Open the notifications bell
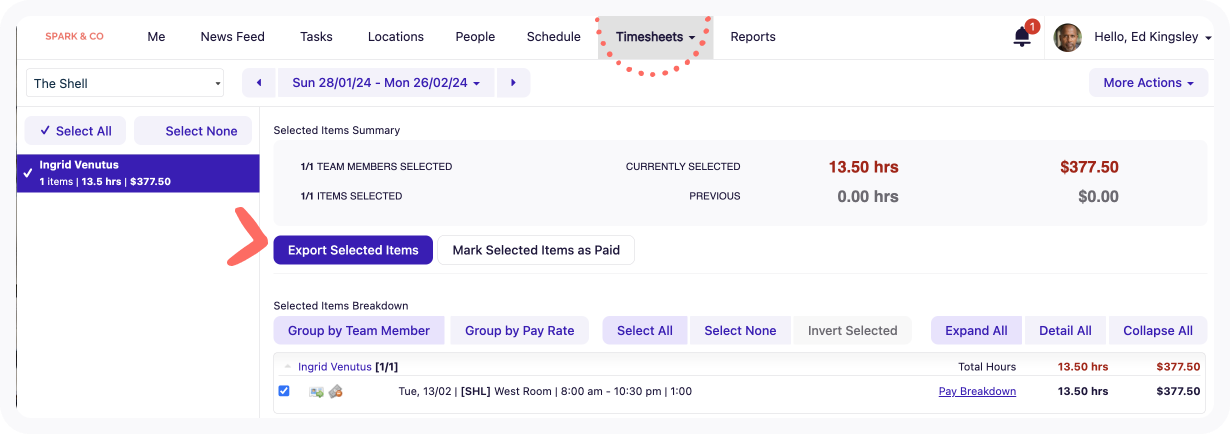This screenshot has height=434, width=1230. click(x=1022, y=37)
